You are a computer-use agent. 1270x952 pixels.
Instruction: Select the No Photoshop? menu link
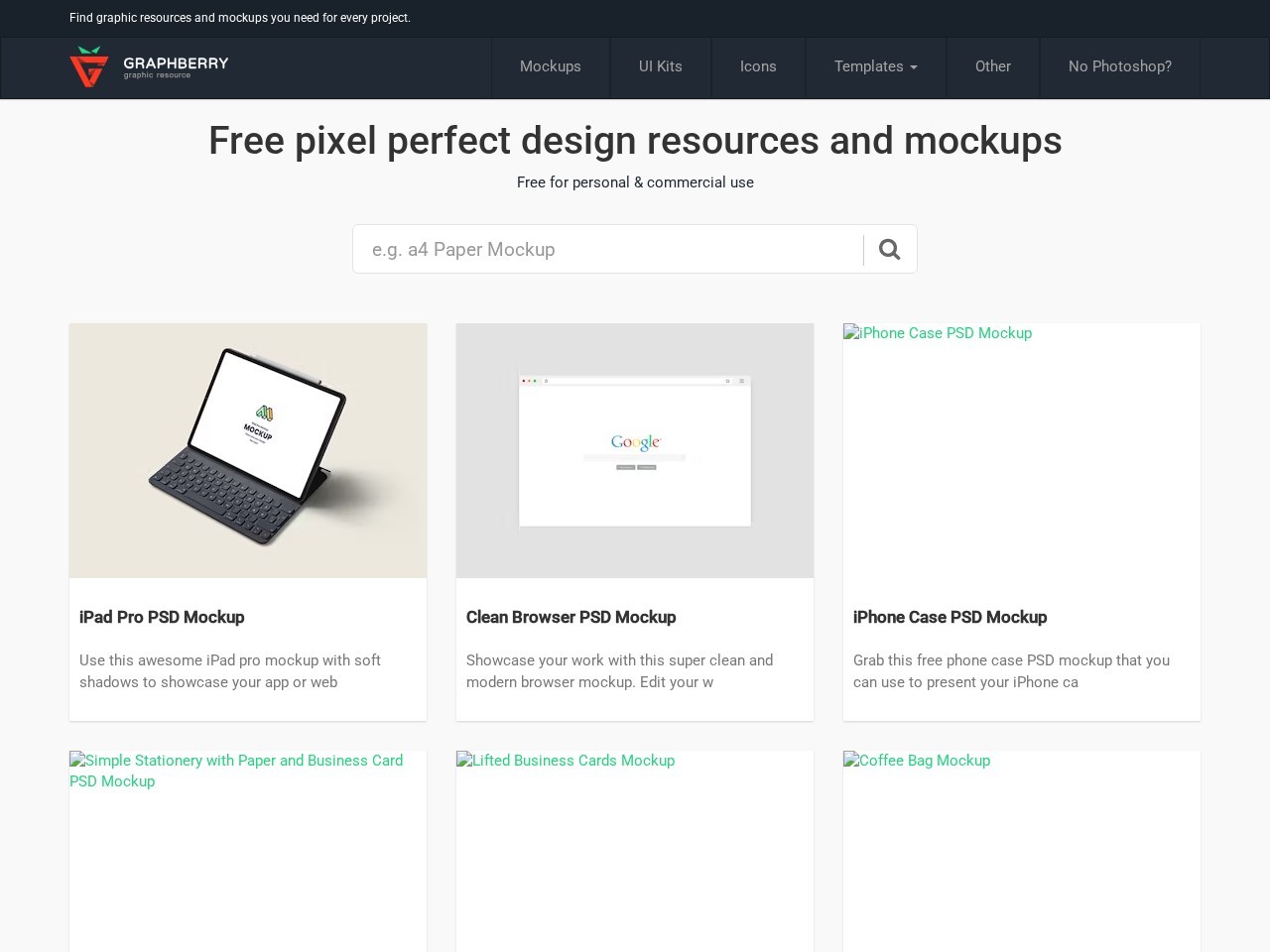pos(1120,66)
